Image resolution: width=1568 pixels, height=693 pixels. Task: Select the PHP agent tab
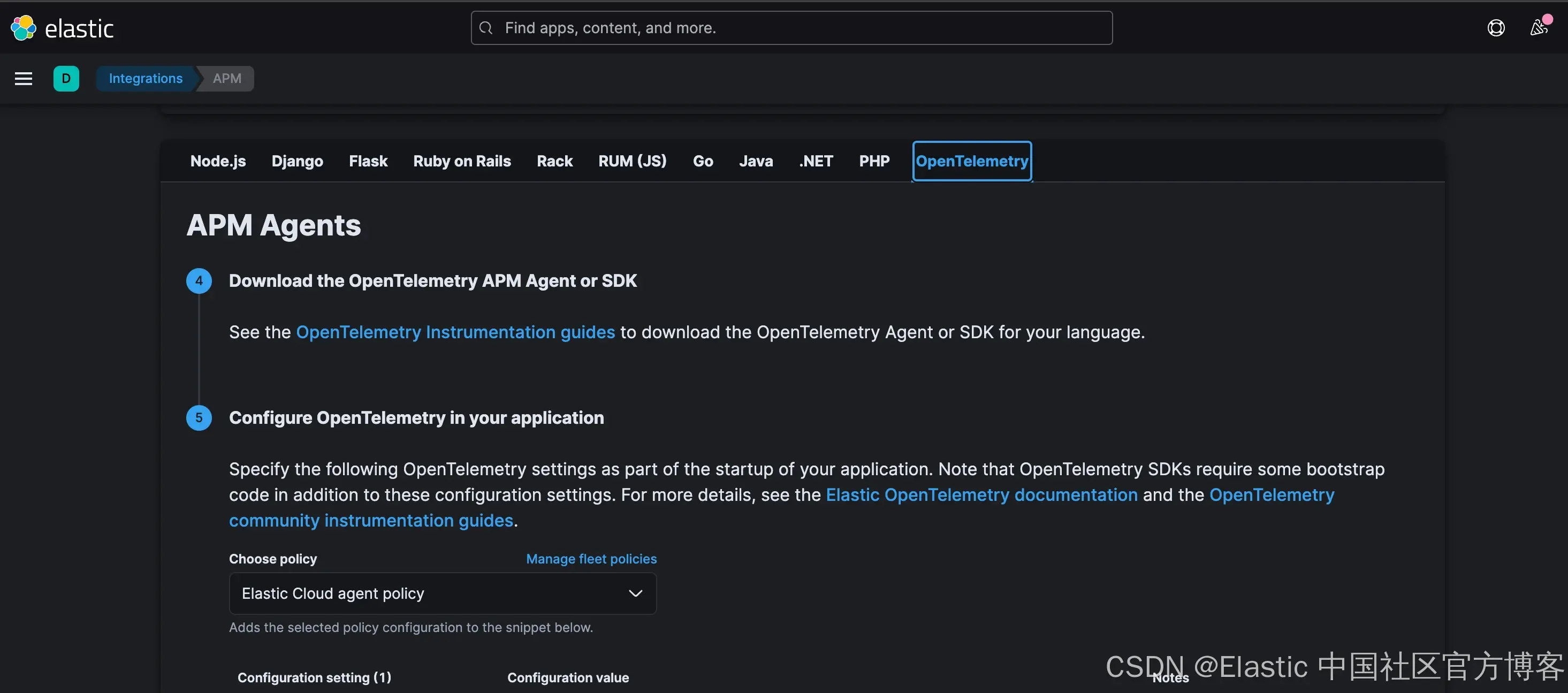pyautogui.click(x=874, y=161)
